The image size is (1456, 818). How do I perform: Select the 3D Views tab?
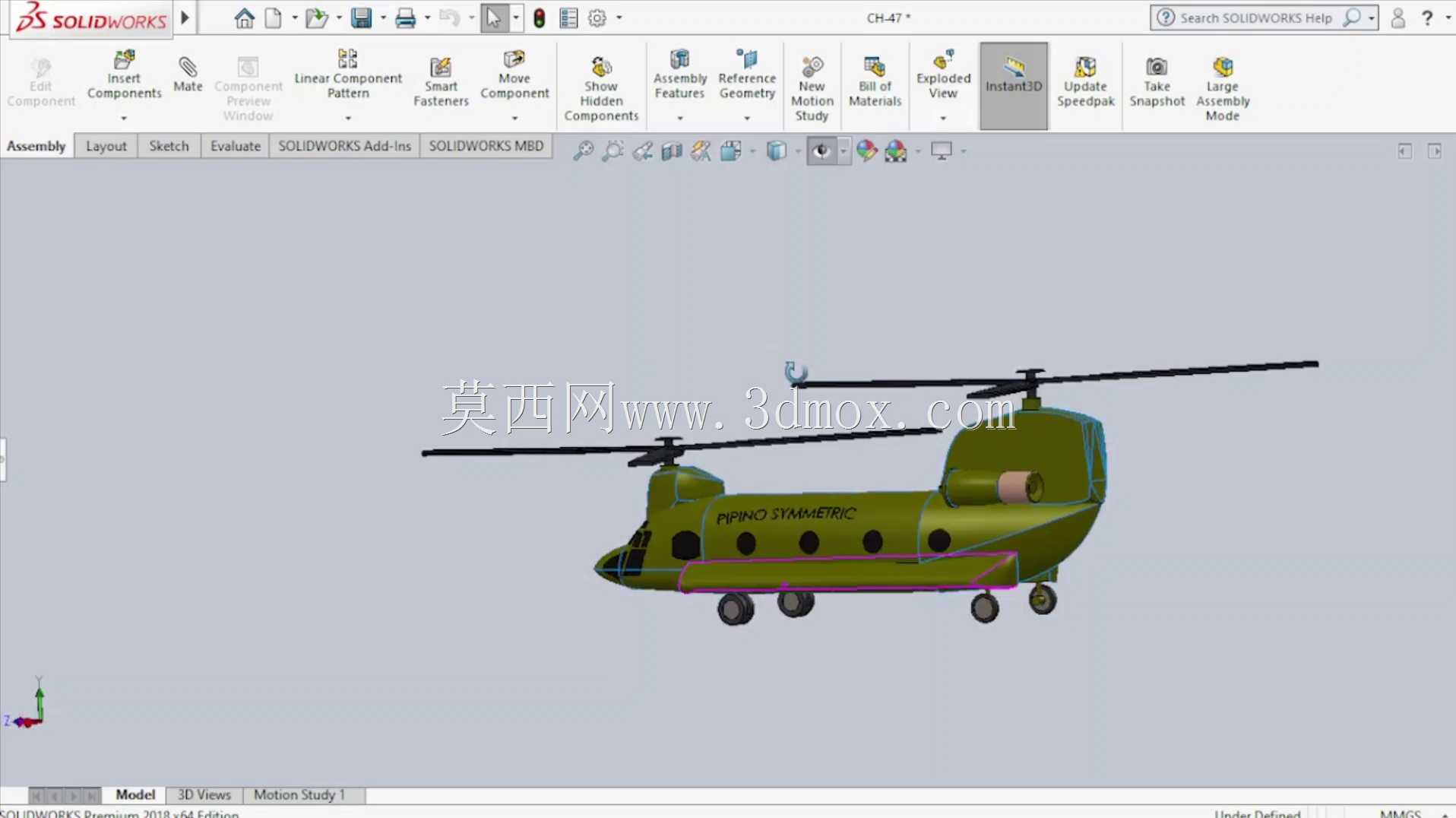pyautogui.click(x=204, y=794)
